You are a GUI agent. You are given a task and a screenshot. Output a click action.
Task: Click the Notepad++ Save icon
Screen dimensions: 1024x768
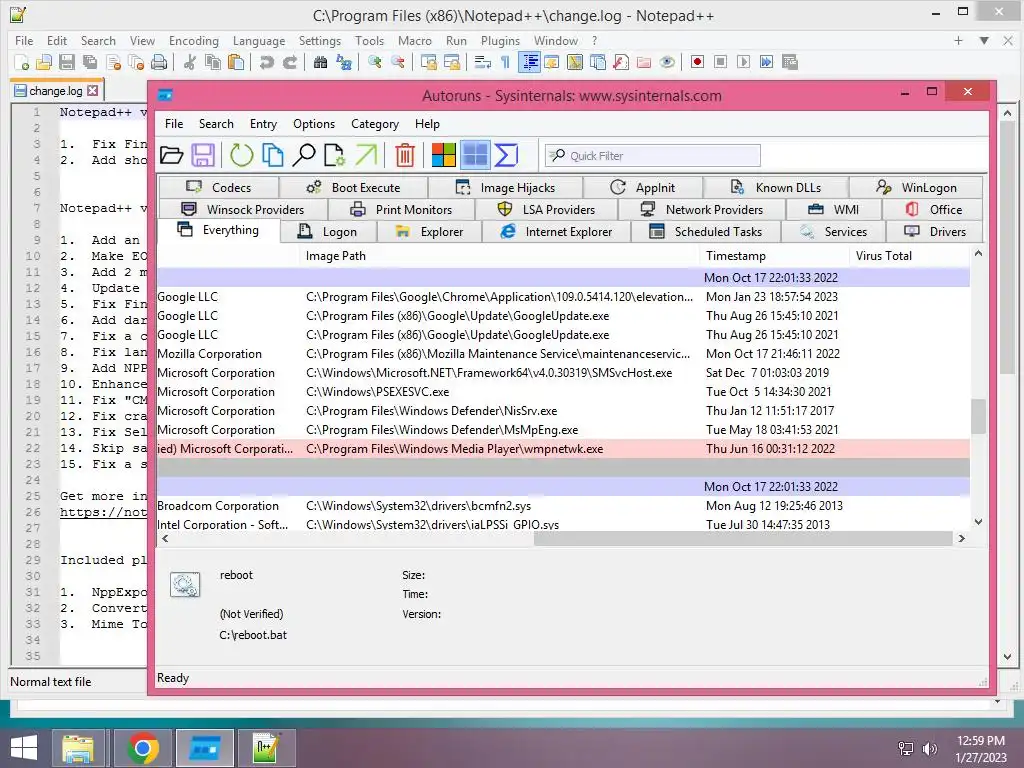pyautogui.click(x=67, y=62)
